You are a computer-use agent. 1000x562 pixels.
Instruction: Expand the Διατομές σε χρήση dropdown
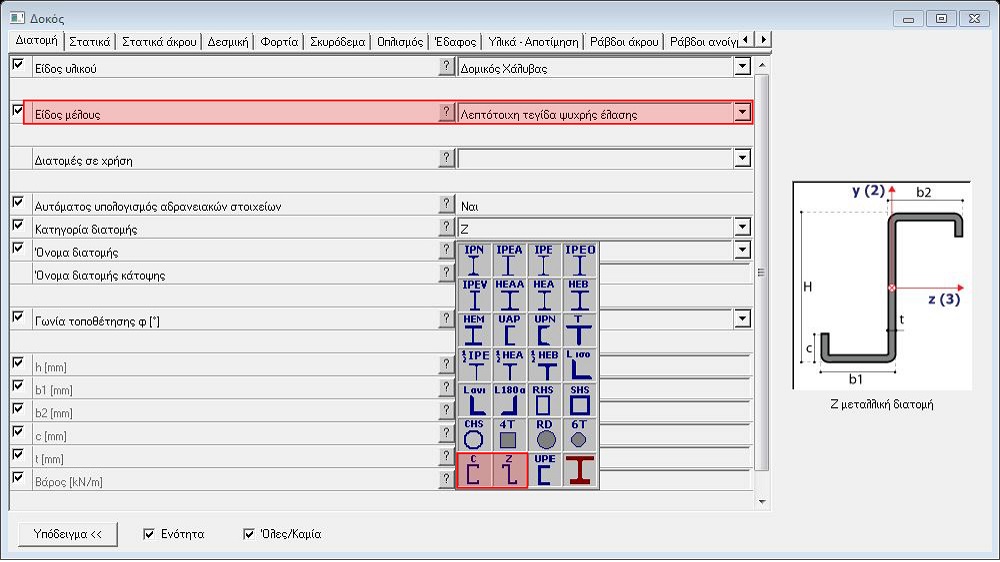point(741,158)
